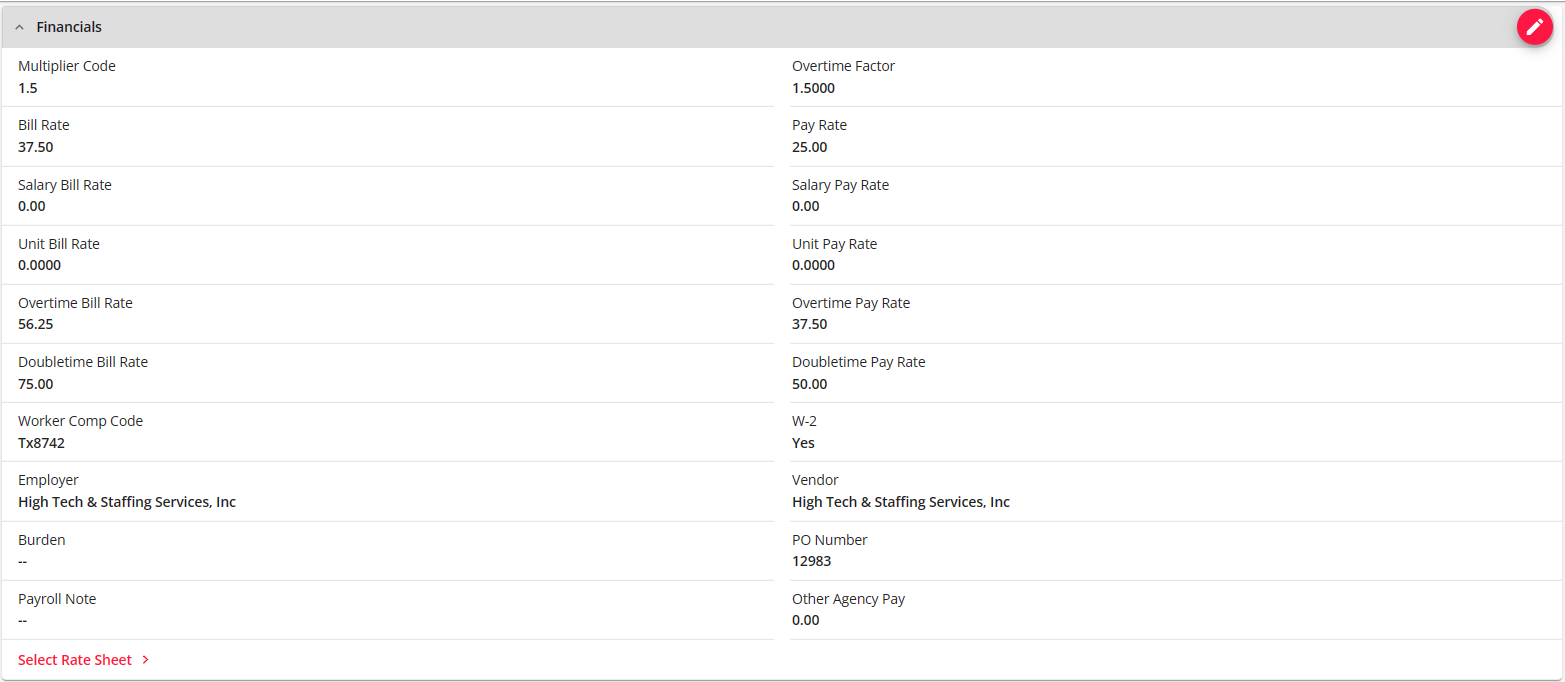
Task: Click the Bill Rate value 37.50
Action: pos(36,147)
